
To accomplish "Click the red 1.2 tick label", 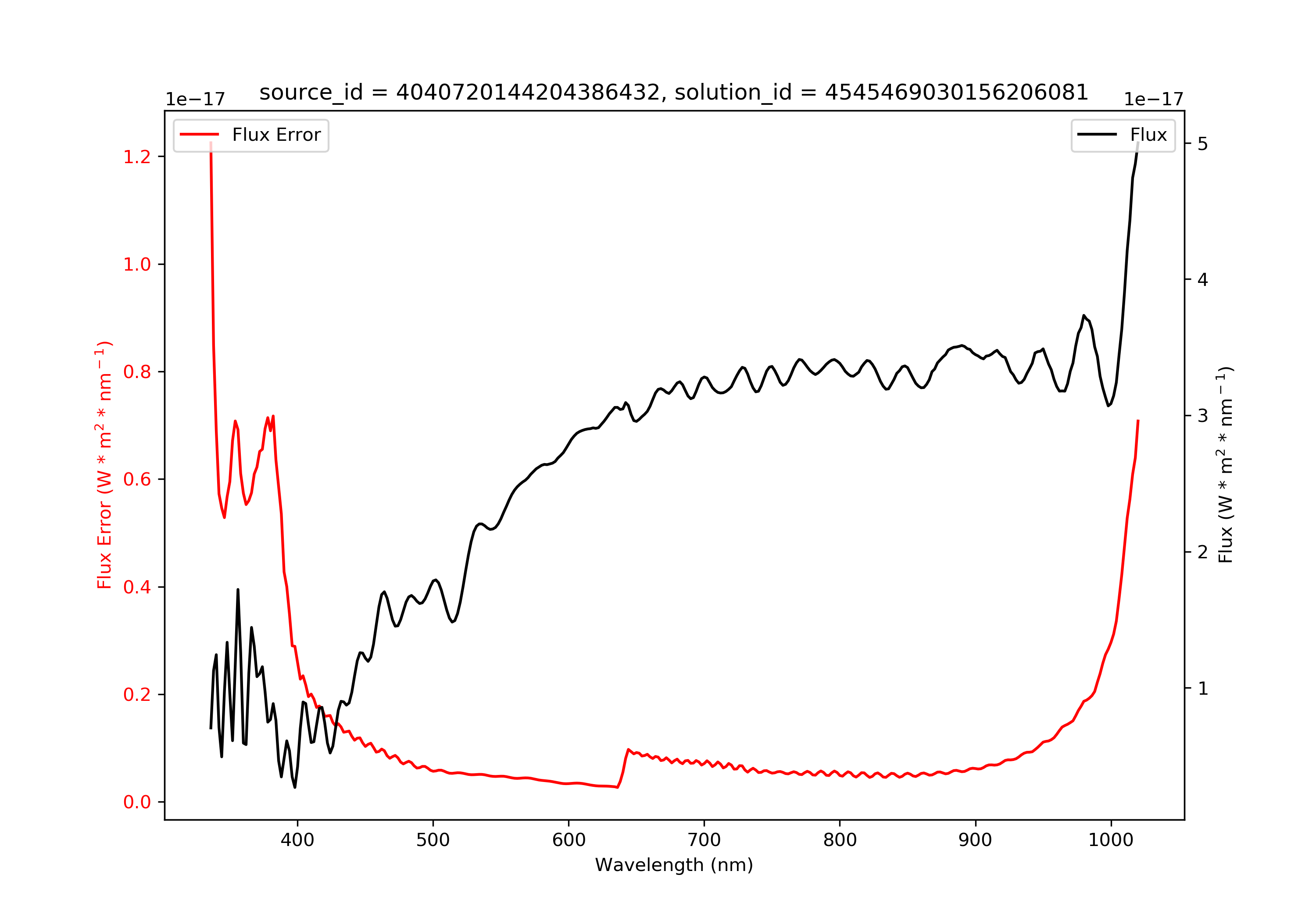I will coord(137,157).
